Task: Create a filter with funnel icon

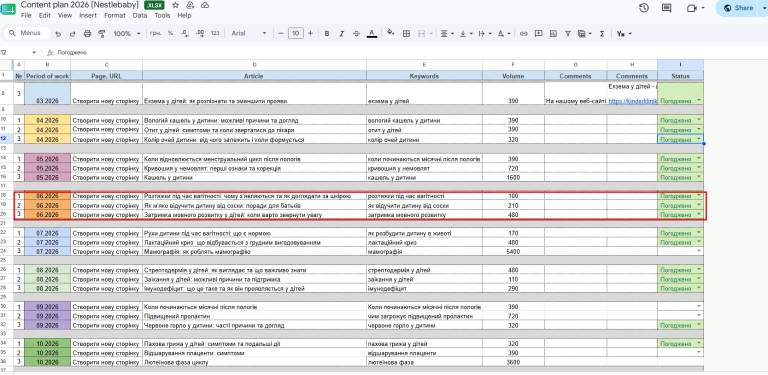Action: 568,34
